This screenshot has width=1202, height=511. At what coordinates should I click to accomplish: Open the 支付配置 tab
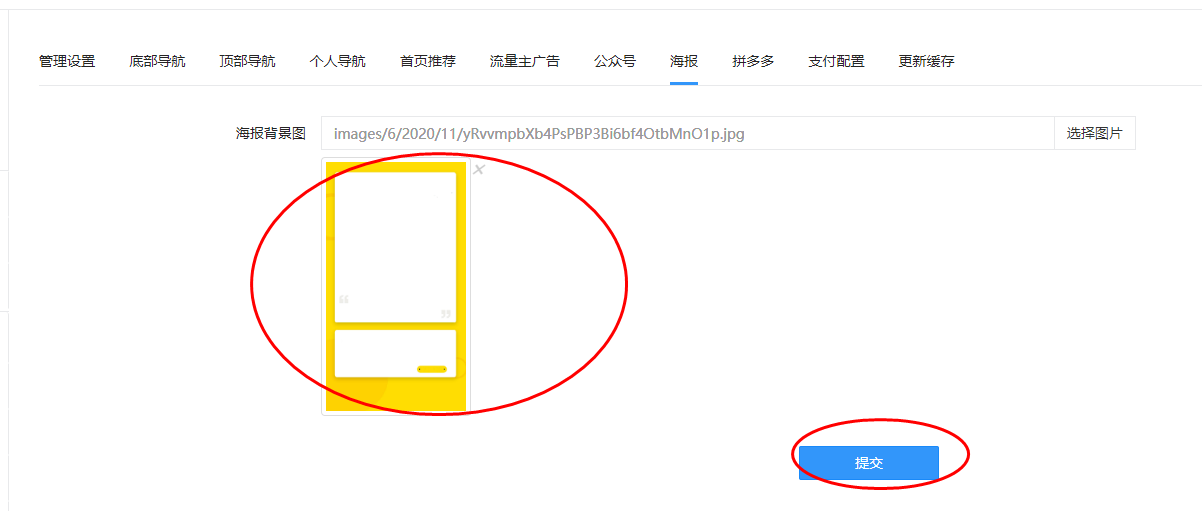pos(836,61)
